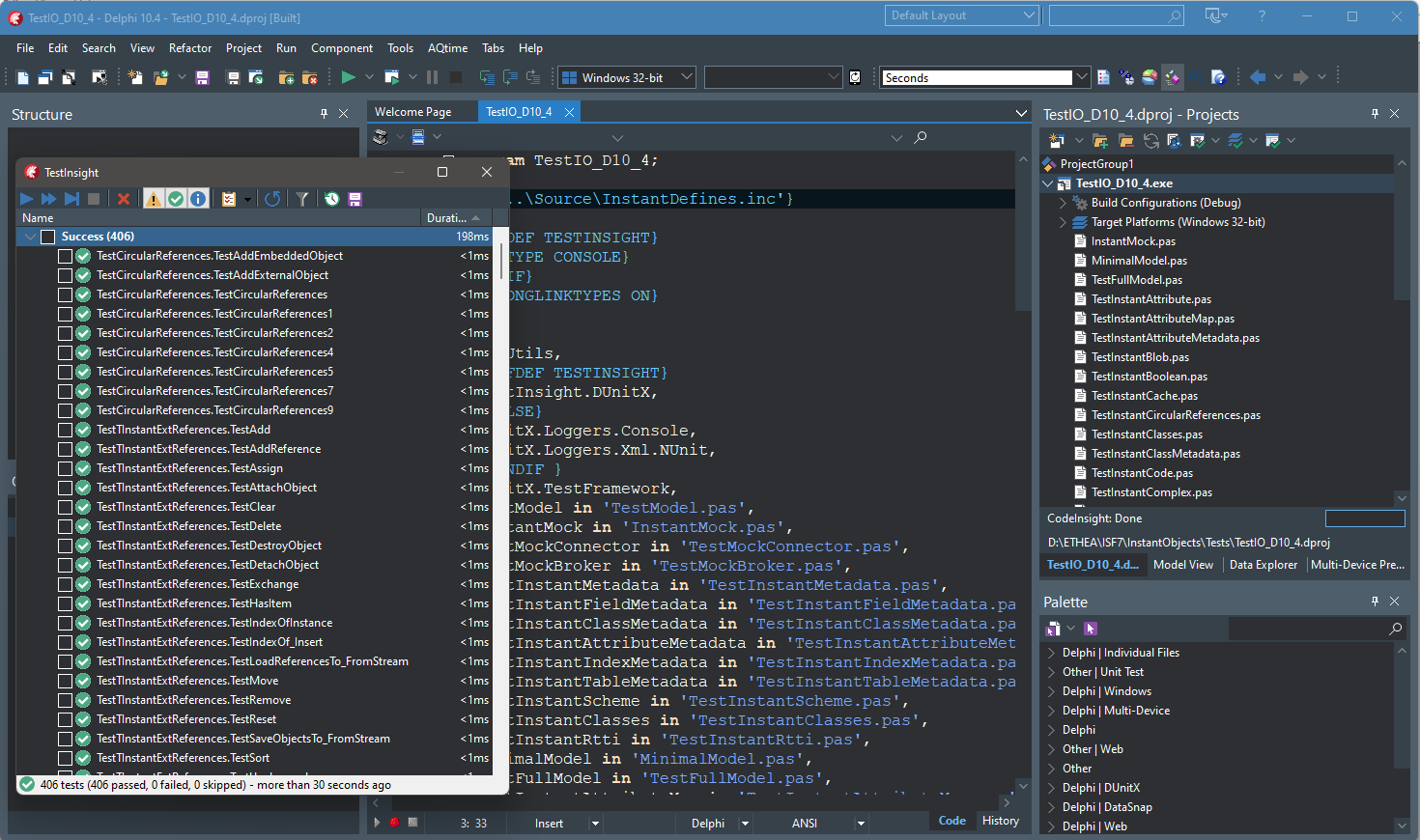The image size is (1420, 840).
Task: Expand Build Configurations (Debug) node
Action: click(x=1063, y=203)
